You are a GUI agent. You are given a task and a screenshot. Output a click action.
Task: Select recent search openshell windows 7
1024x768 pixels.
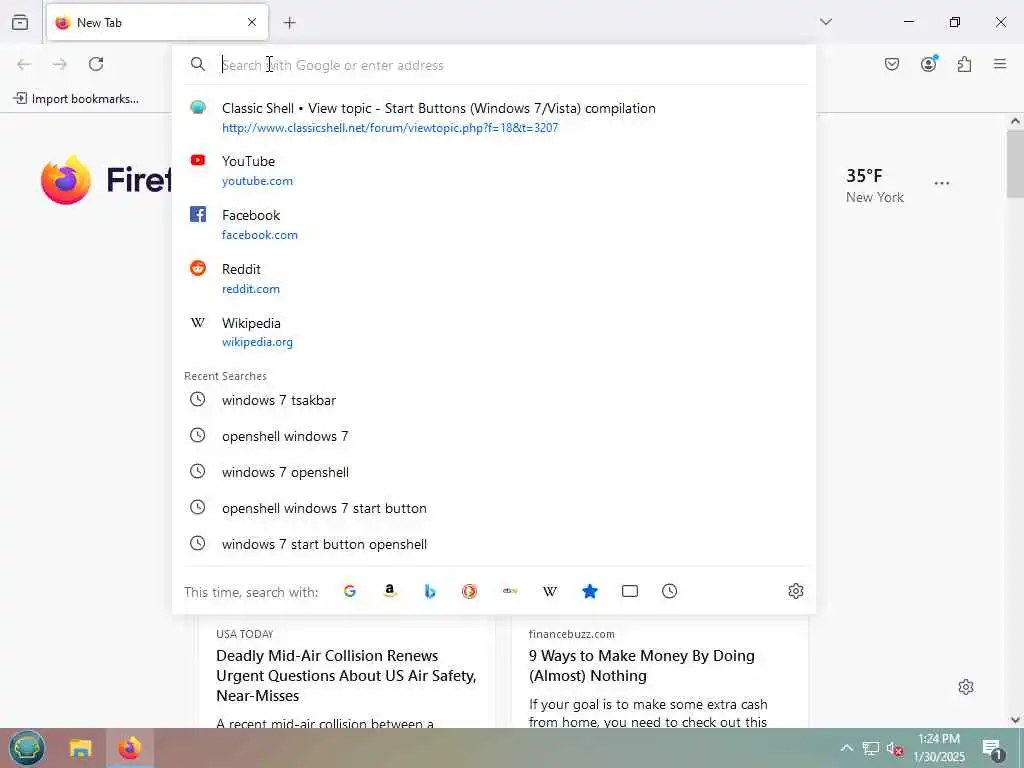tap(494, 436)
